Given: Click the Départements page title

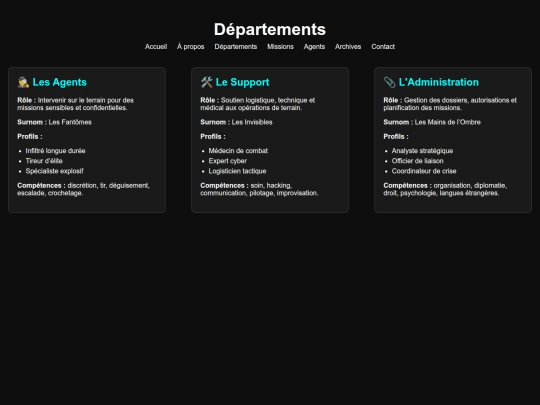Looking at the screenshot, I should click(270, 29).
